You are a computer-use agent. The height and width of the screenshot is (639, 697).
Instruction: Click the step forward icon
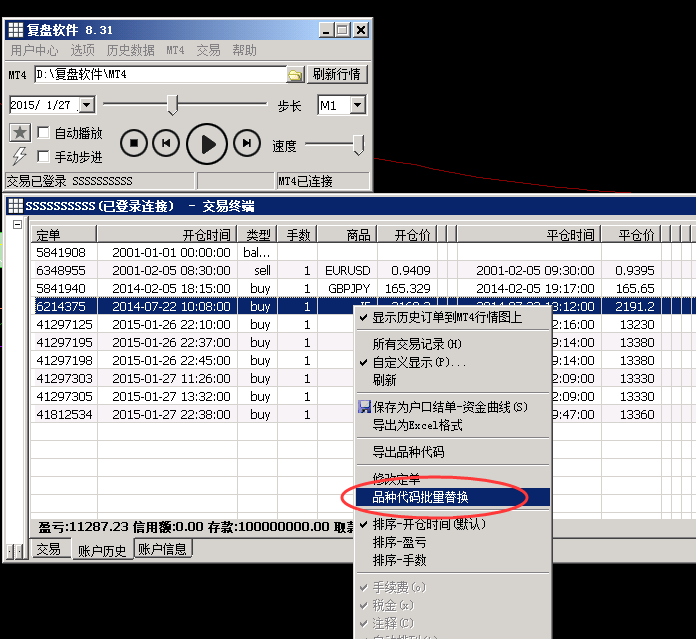(246, 144)
